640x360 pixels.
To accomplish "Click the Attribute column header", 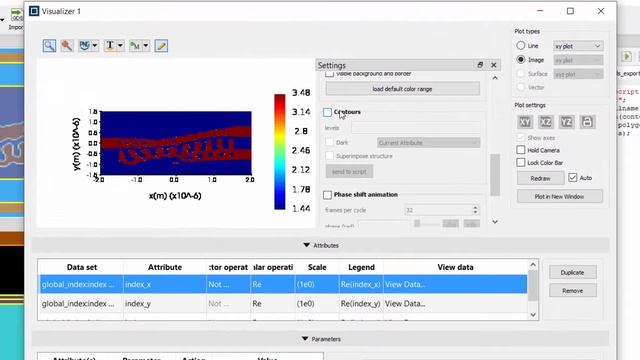I will [165, 267].
